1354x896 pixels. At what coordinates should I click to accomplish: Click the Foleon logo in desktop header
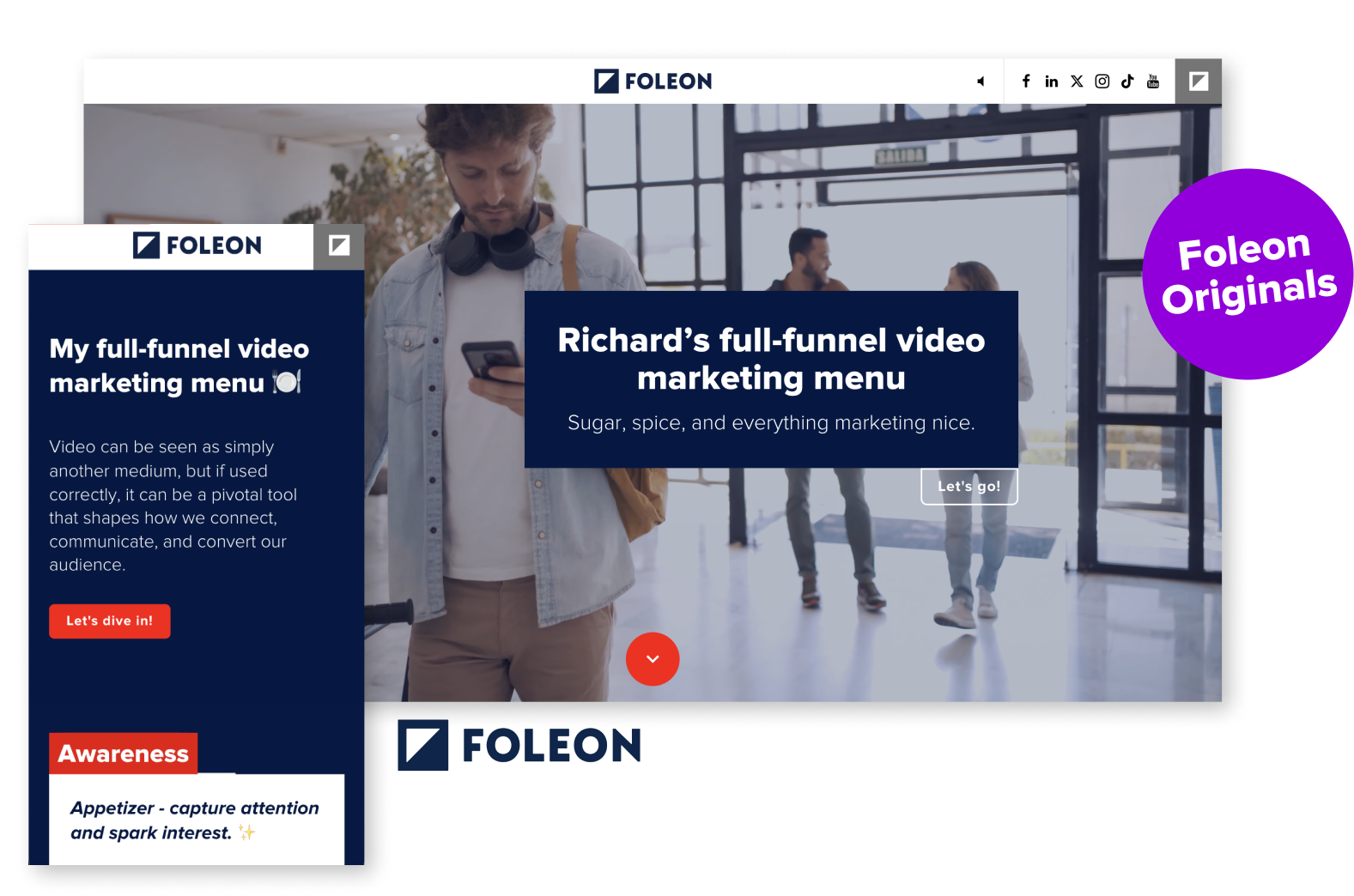click(x=653, y=82)
